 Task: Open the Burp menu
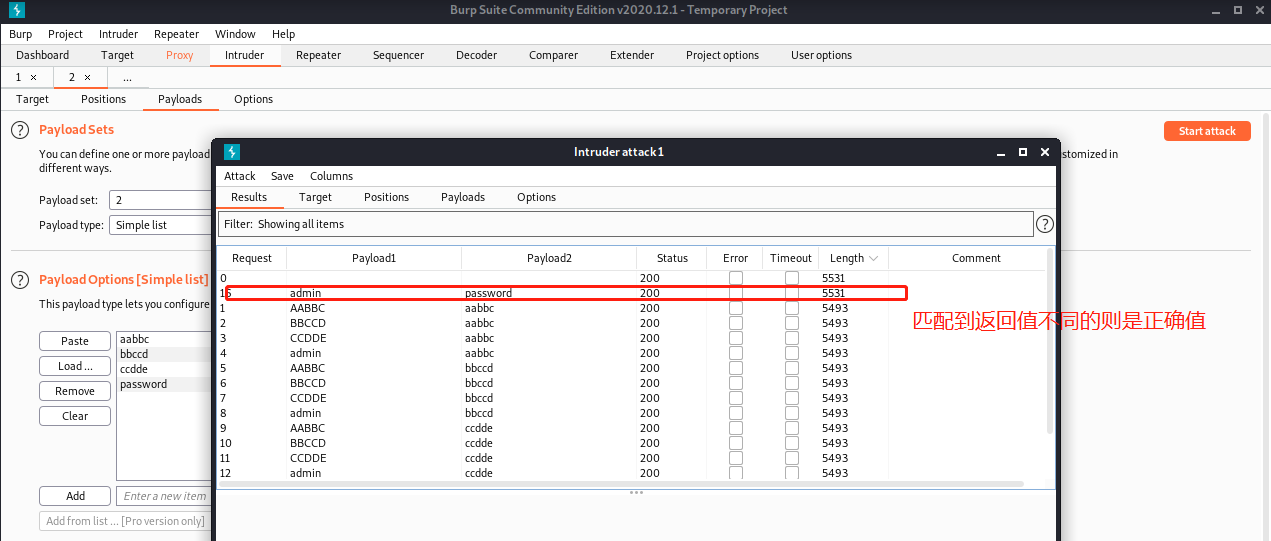pyautogui.click(x=20, y=34)
